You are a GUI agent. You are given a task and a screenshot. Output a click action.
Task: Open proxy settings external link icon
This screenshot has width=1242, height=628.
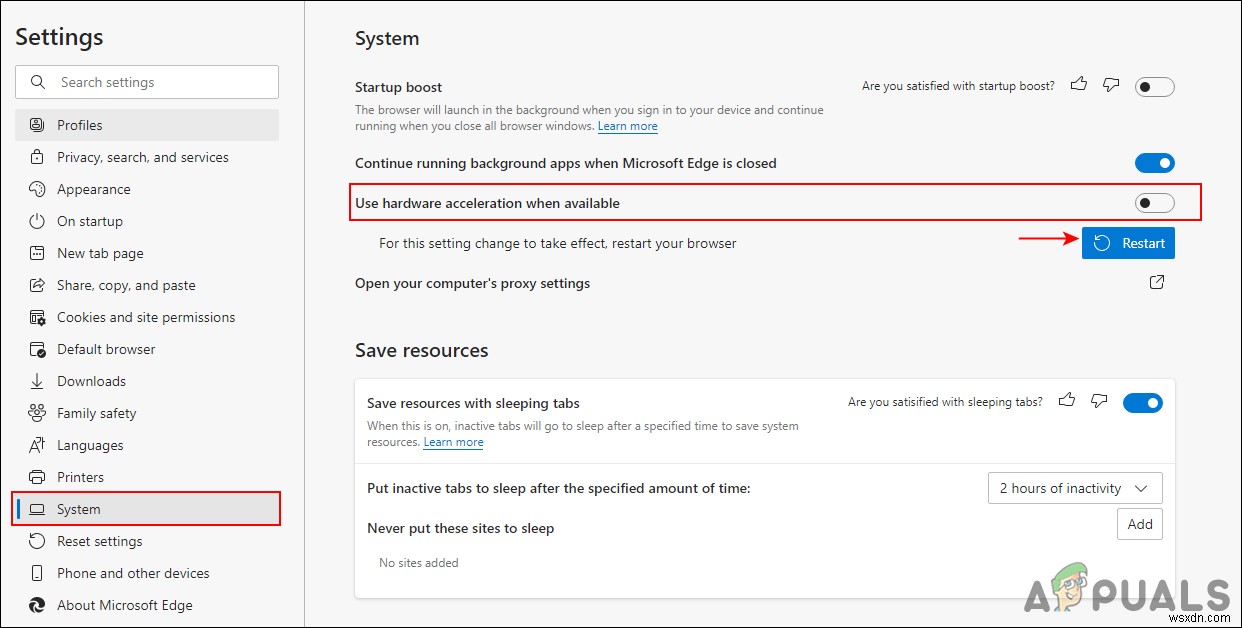click(x=1156, y=283)
